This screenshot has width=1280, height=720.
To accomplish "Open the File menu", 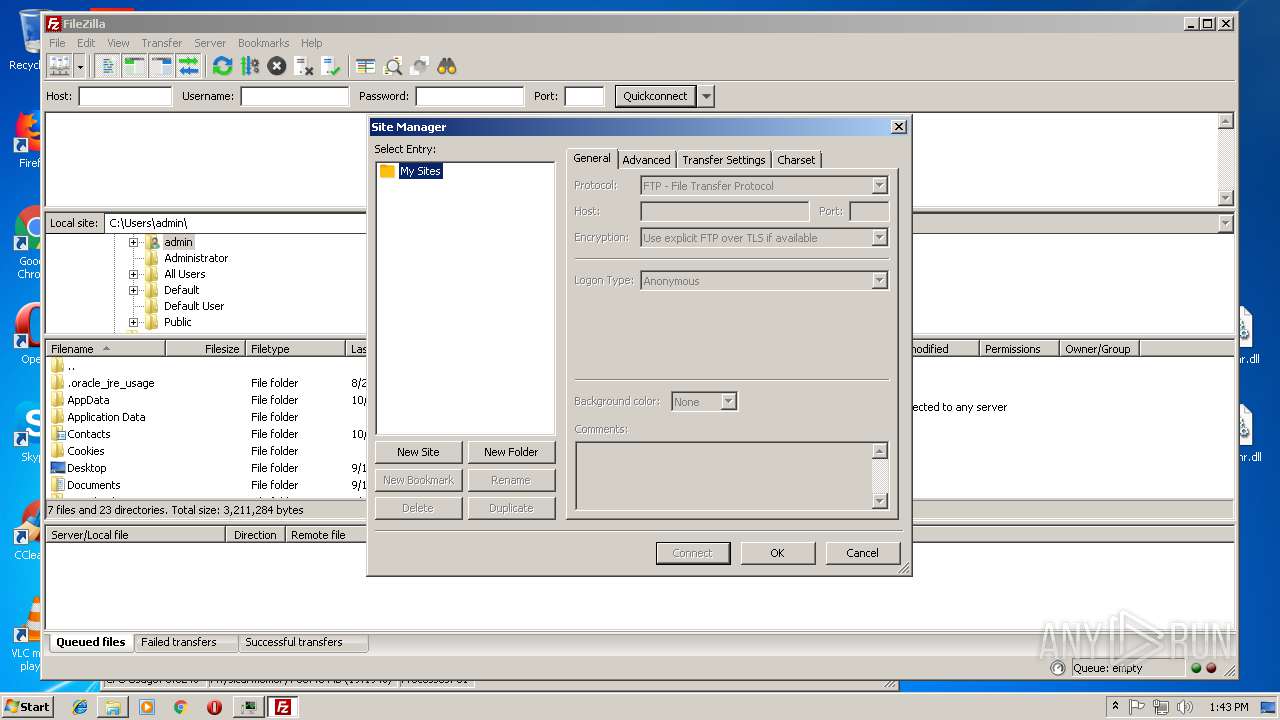I will (x=57, y=43).
